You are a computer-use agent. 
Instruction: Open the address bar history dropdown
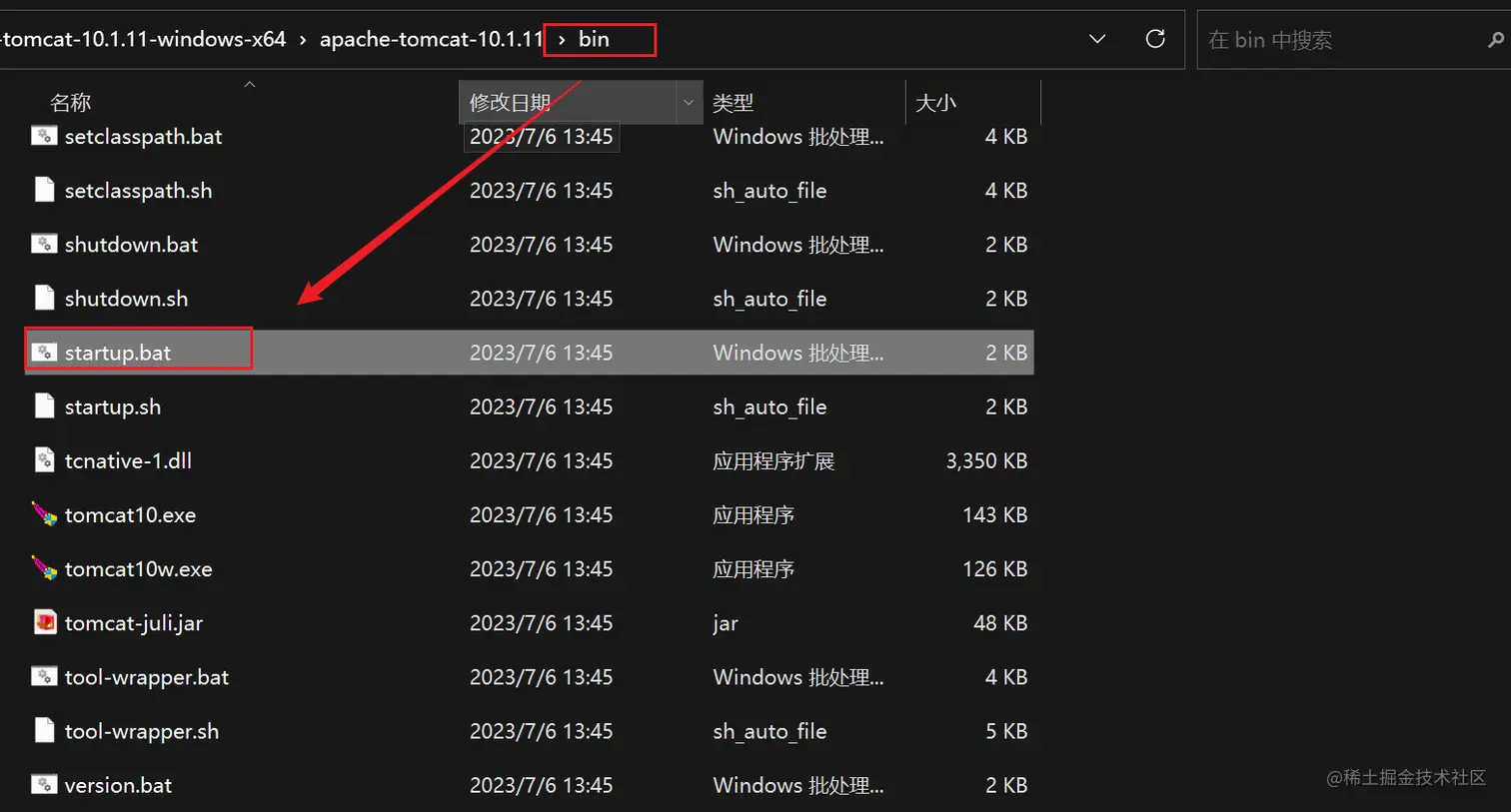coord(1097,39)
